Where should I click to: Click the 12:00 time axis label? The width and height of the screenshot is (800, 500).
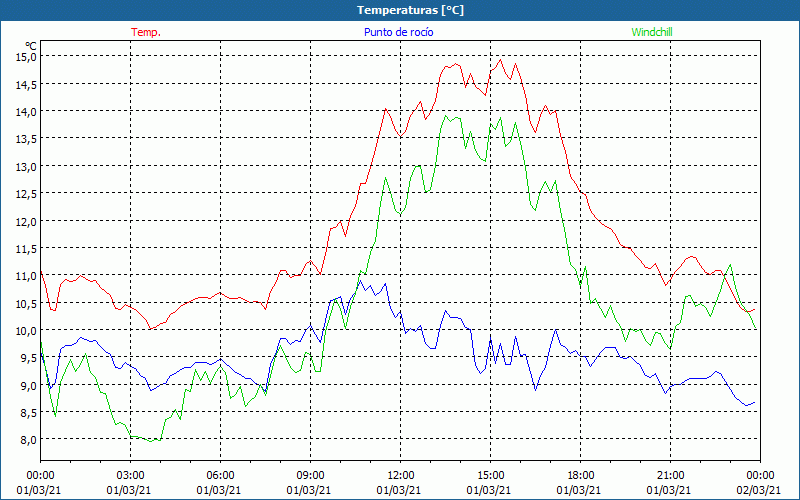[x=400, y=476]
